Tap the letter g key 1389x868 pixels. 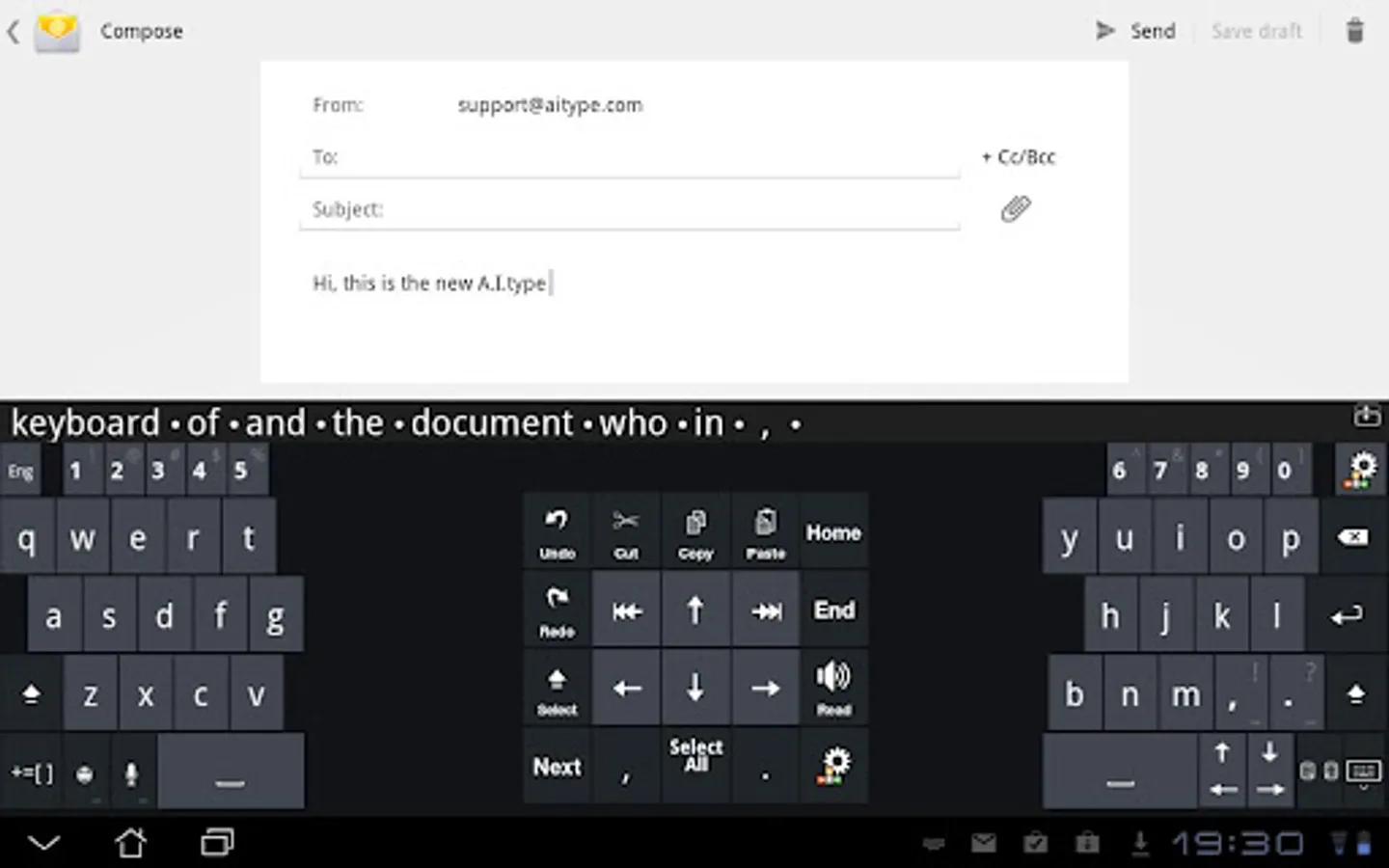pos(275,615)
